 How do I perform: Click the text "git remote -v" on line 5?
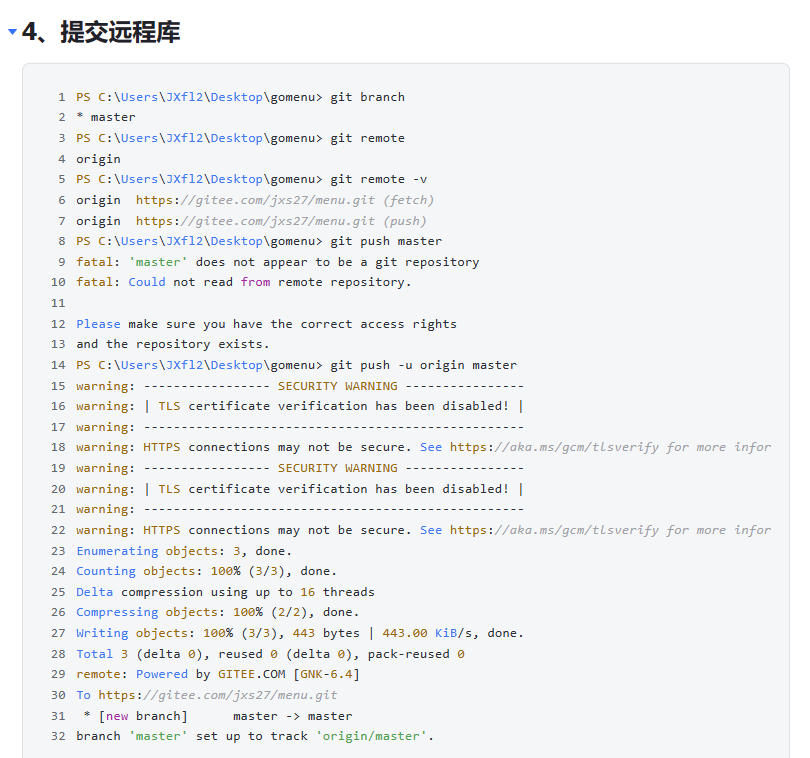(x=390, y=178)
